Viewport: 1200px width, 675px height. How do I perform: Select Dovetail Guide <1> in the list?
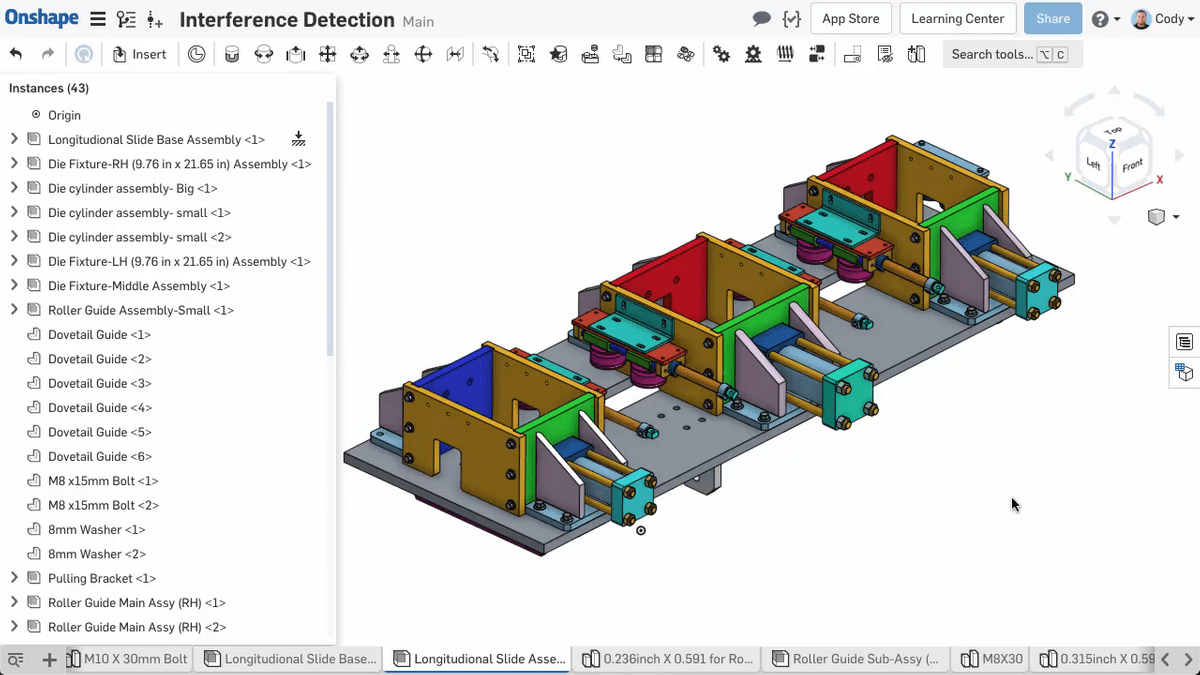(99, 335)
